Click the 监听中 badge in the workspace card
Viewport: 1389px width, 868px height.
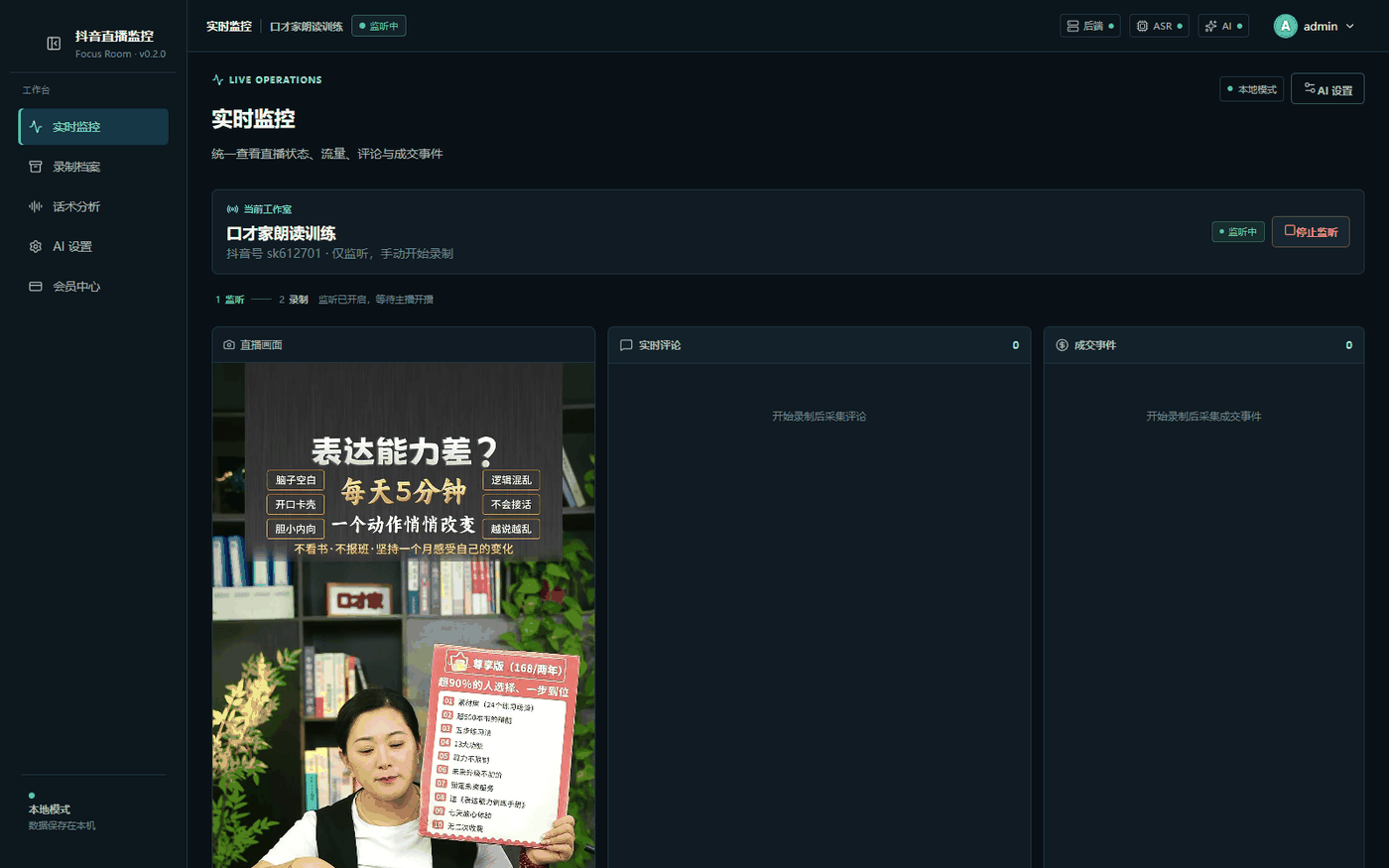click(x=1238, y=231)
